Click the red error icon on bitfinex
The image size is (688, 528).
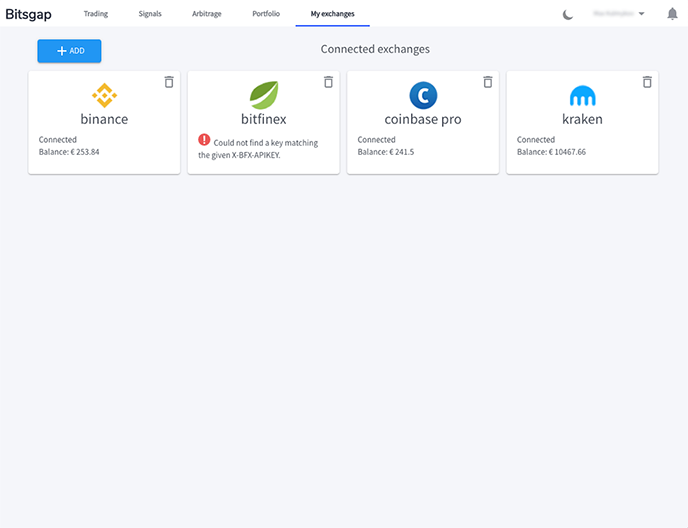(204, 140)
